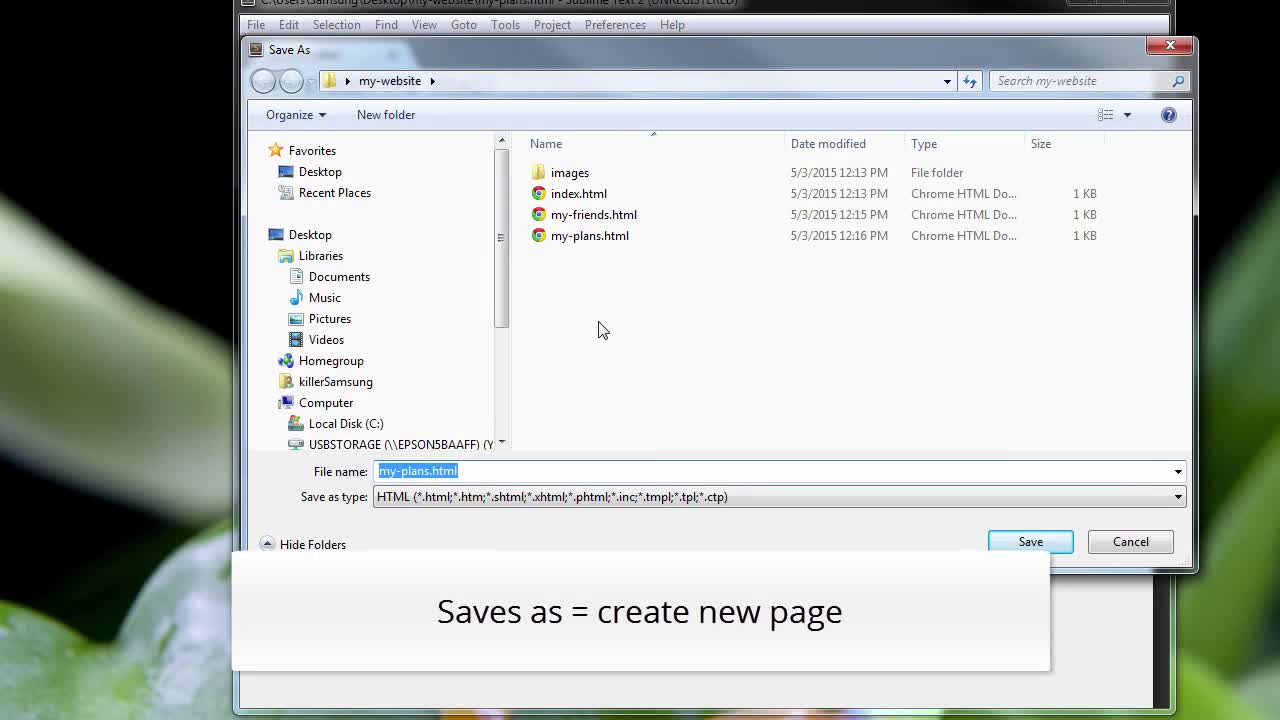The image size is (1280, 720).
Task: Click the folder icon in address bar
Action: (x=329, y=81)
